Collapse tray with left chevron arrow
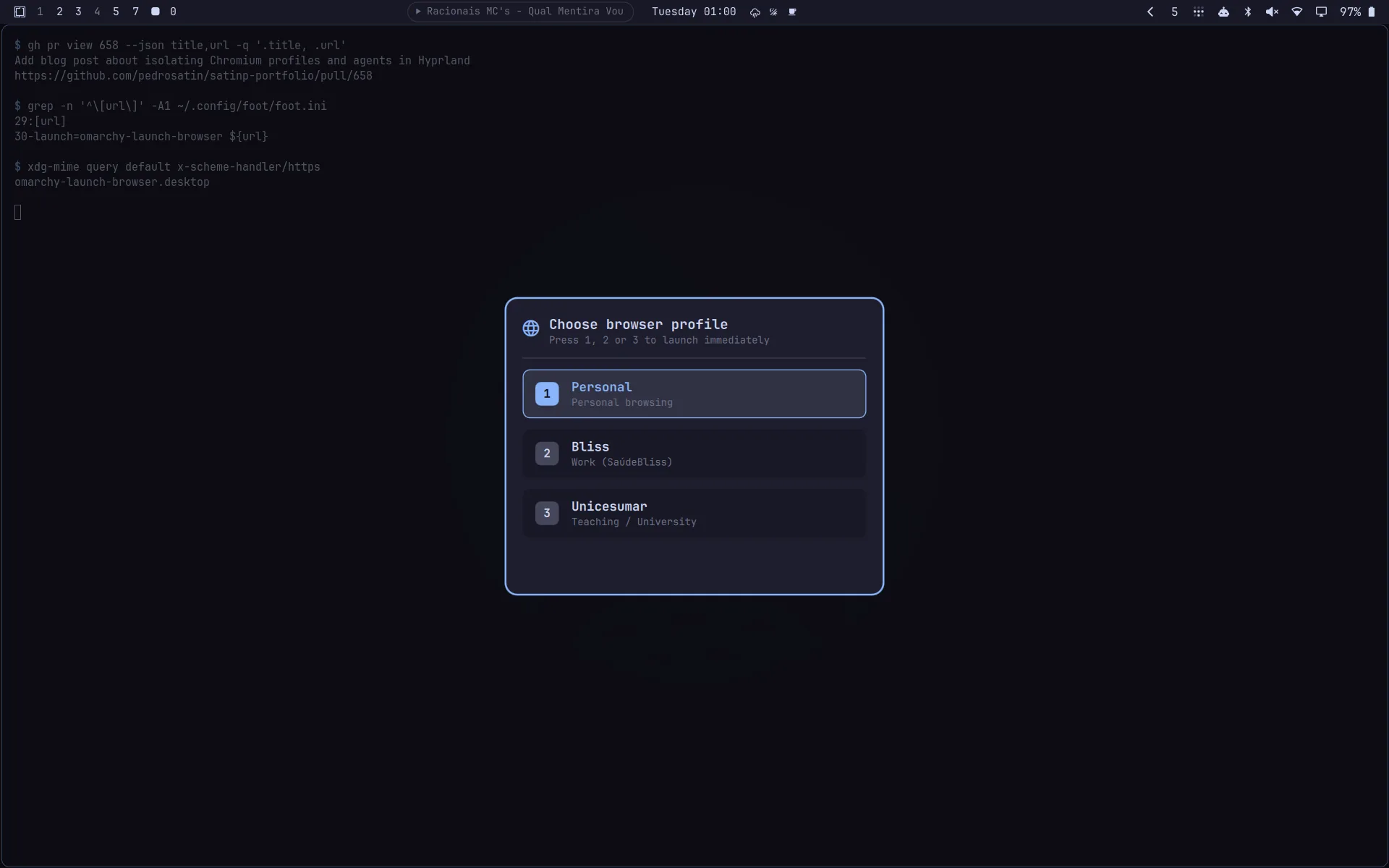The image size is (1389, 868). coord(1150,12)
